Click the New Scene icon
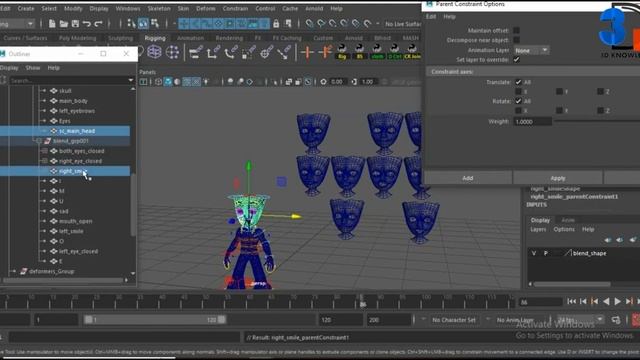The image size is (640, 360). tap(52, 24)
